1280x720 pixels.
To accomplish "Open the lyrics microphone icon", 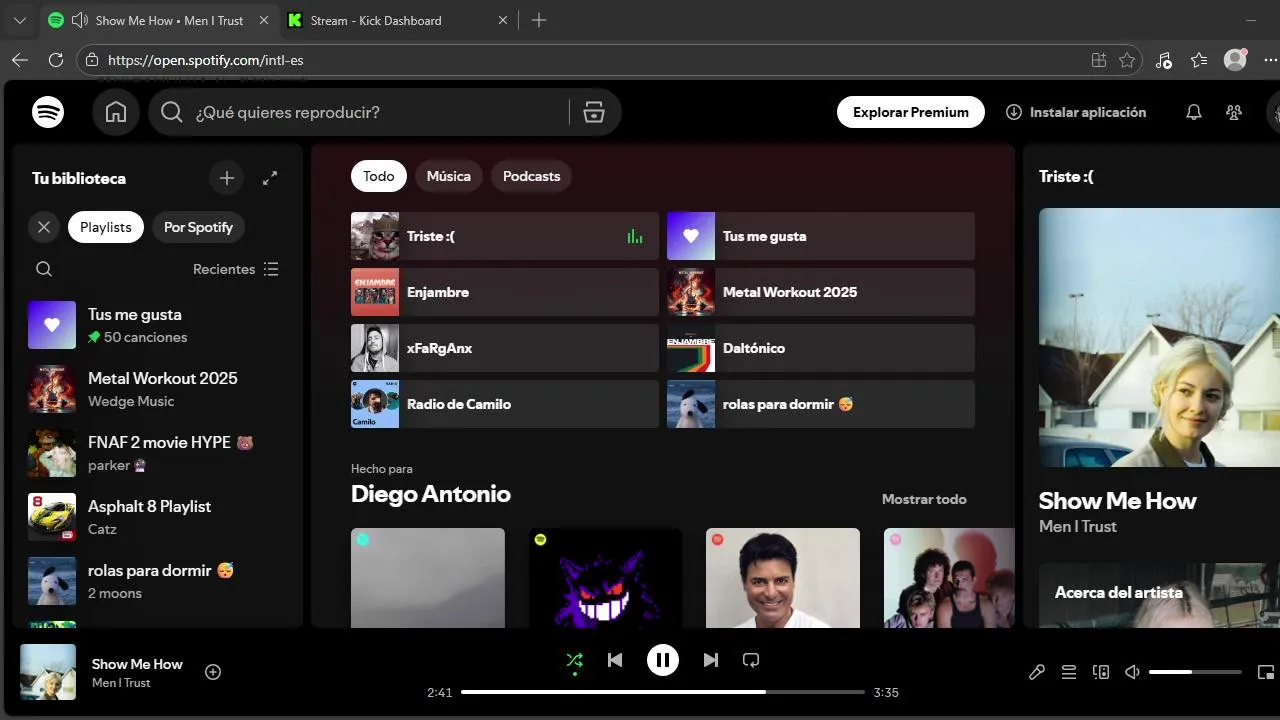I will coord(1037,672).
